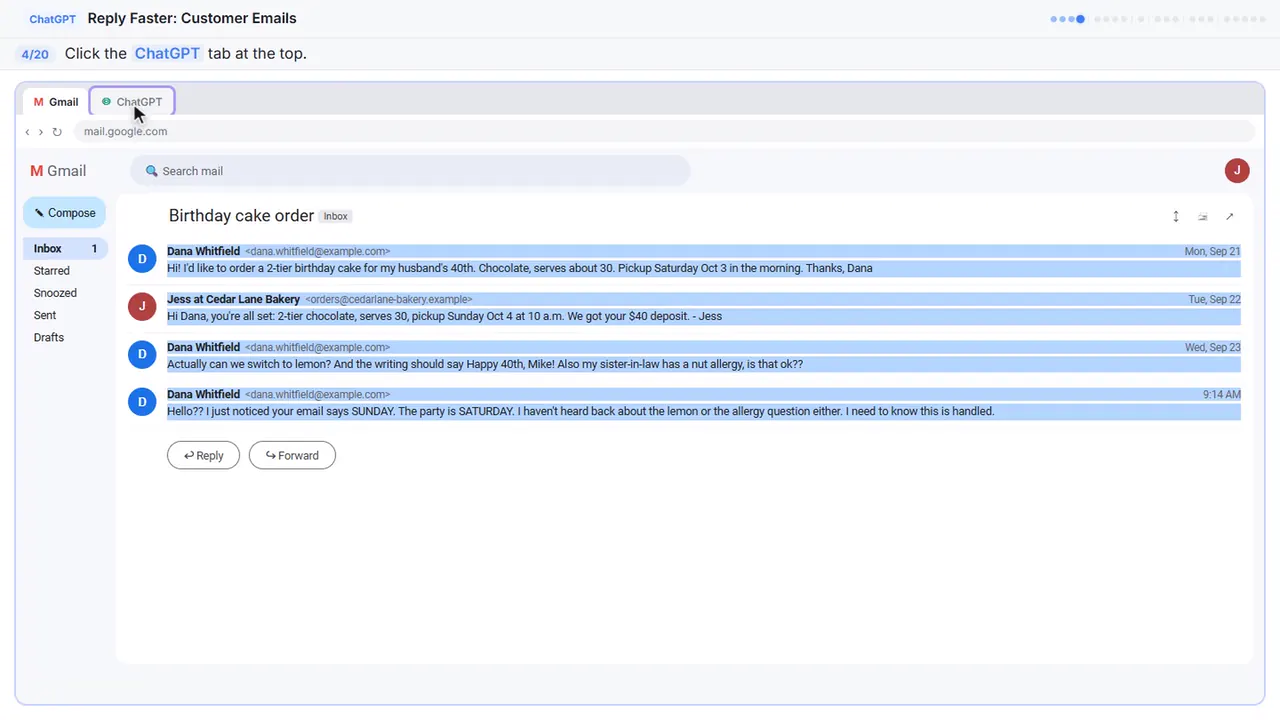The height and width of the screenshot is (720, 1280).
Task: Open the Inbox folder in the sidebar
Action: [64, 249]
